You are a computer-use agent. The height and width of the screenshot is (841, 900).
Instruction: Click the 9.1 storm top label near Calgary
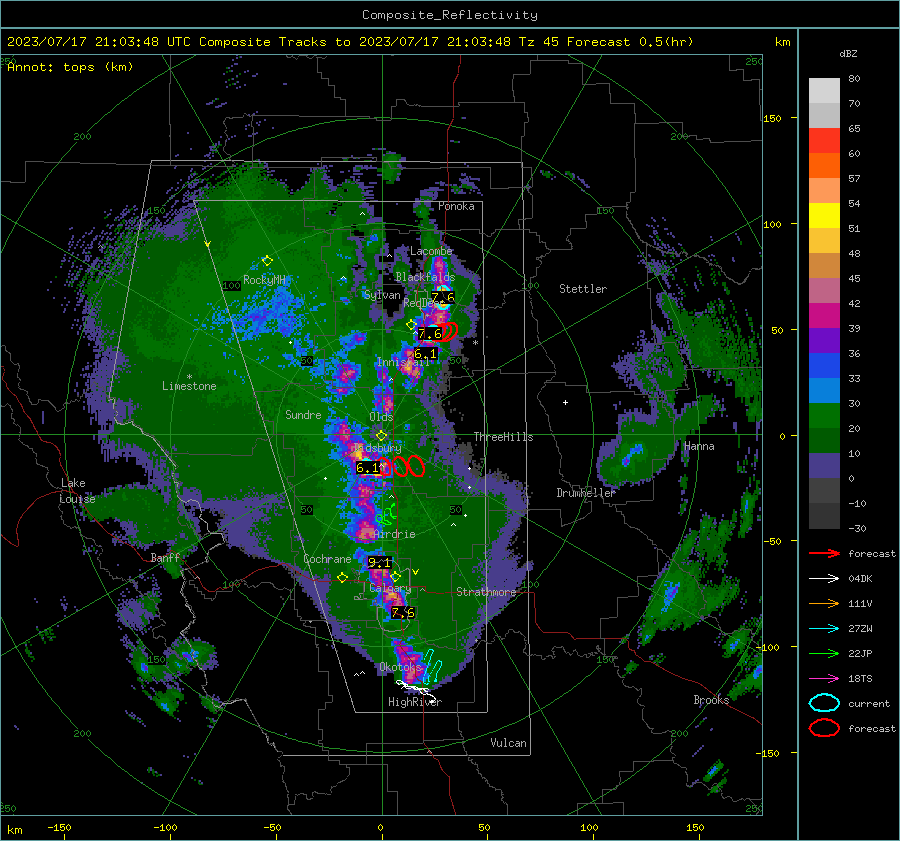click(x=379, y=563)
